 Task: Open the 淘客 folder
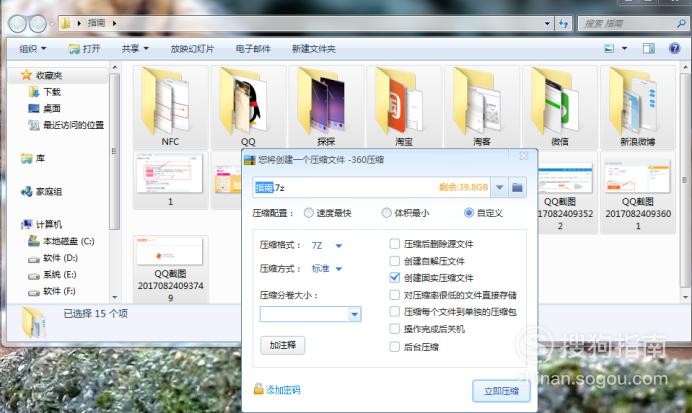(481, 107)
